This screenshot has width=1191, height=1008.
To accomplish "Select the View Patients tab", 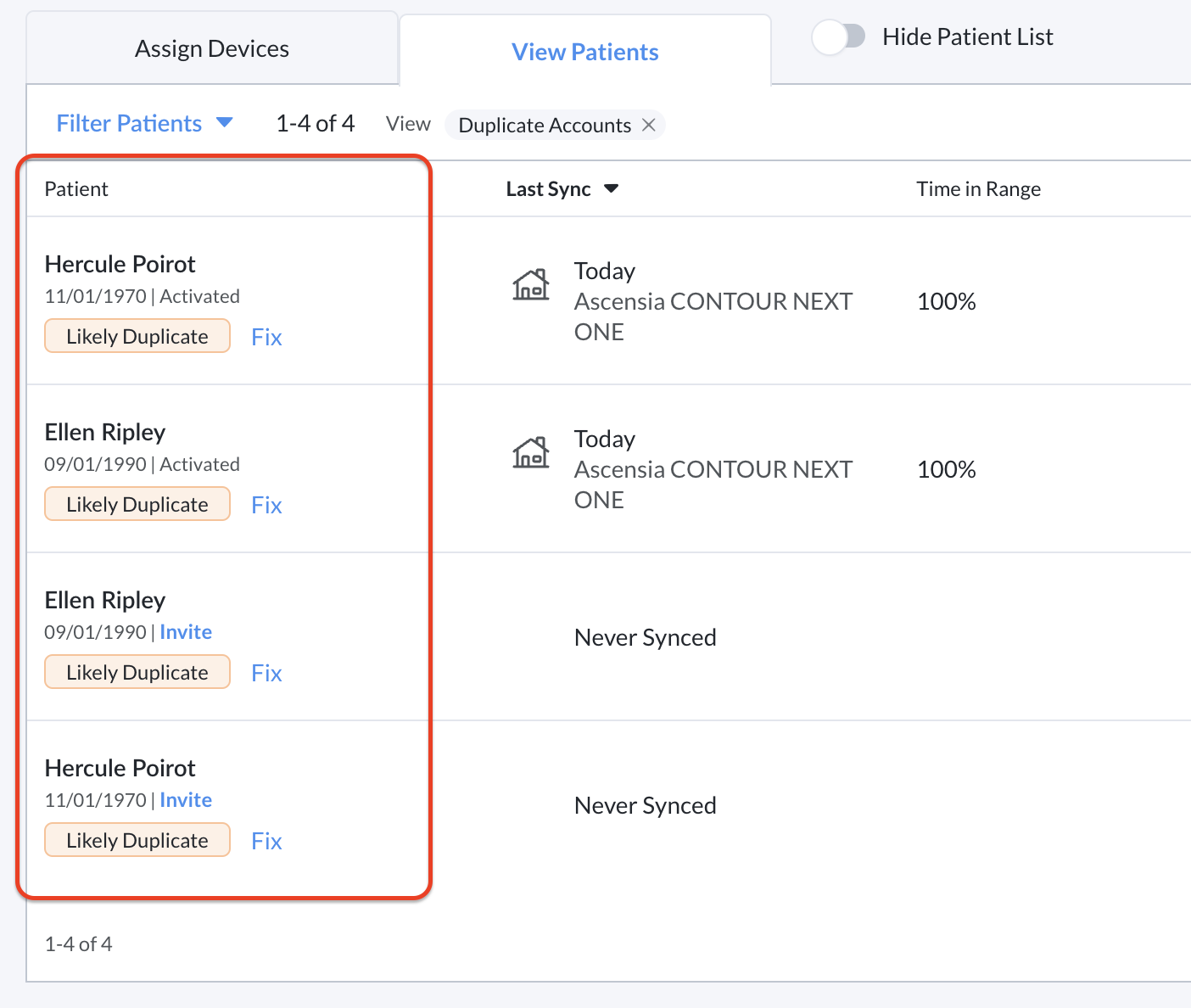I will coord(584,52).
